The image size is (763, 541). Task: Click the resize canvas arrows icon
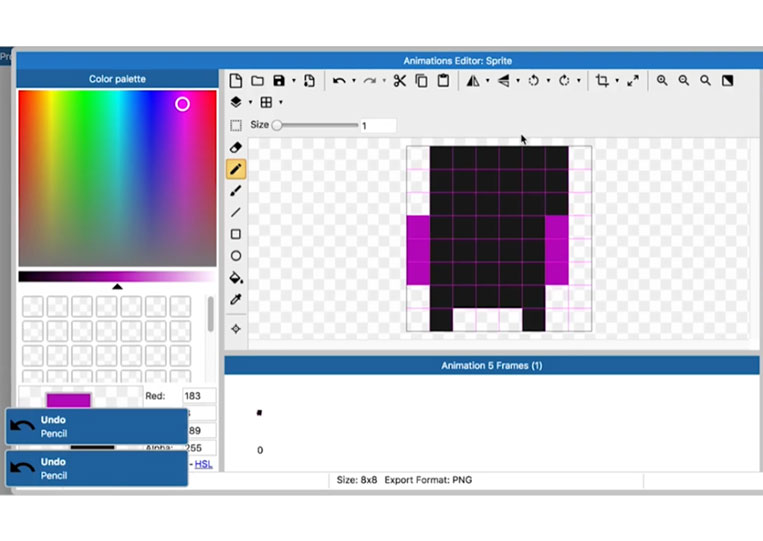(633, 81)
